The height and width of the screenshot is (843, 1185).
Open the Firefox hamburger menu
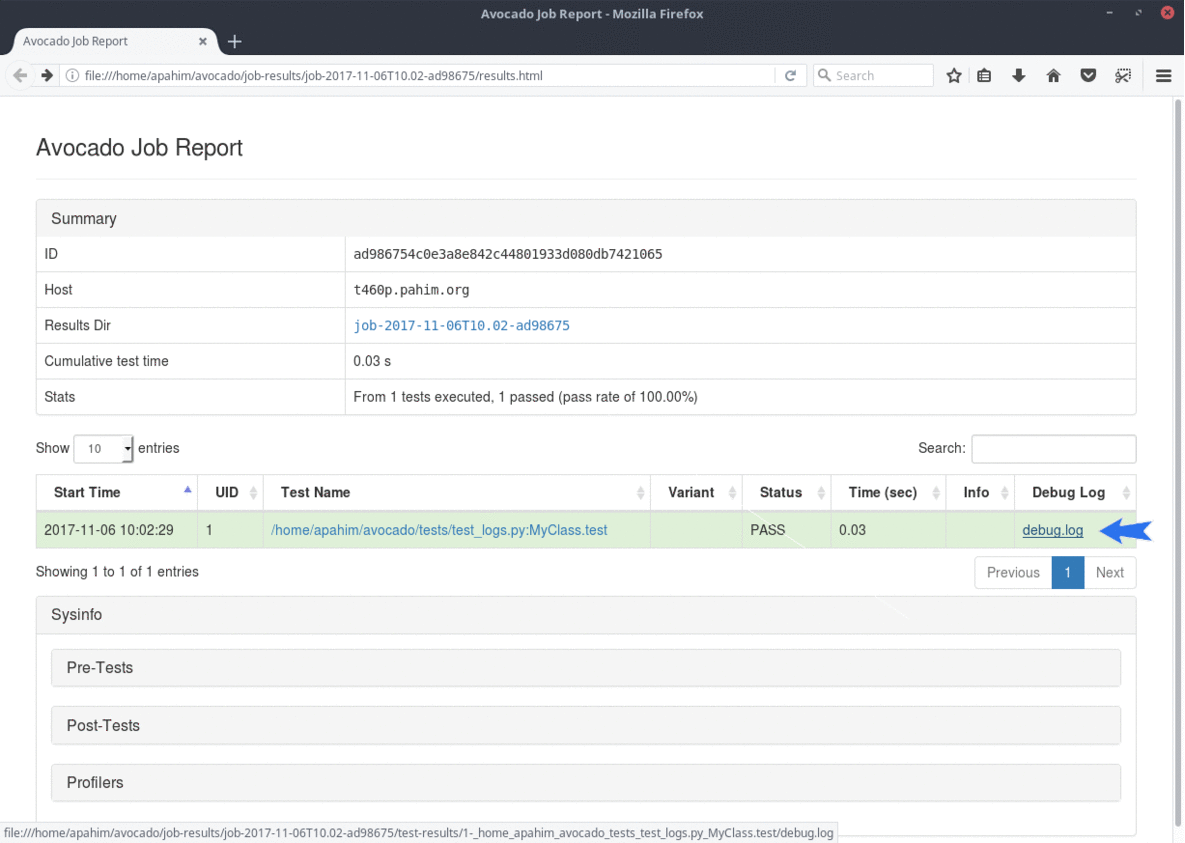click(x=1162, y=75)
